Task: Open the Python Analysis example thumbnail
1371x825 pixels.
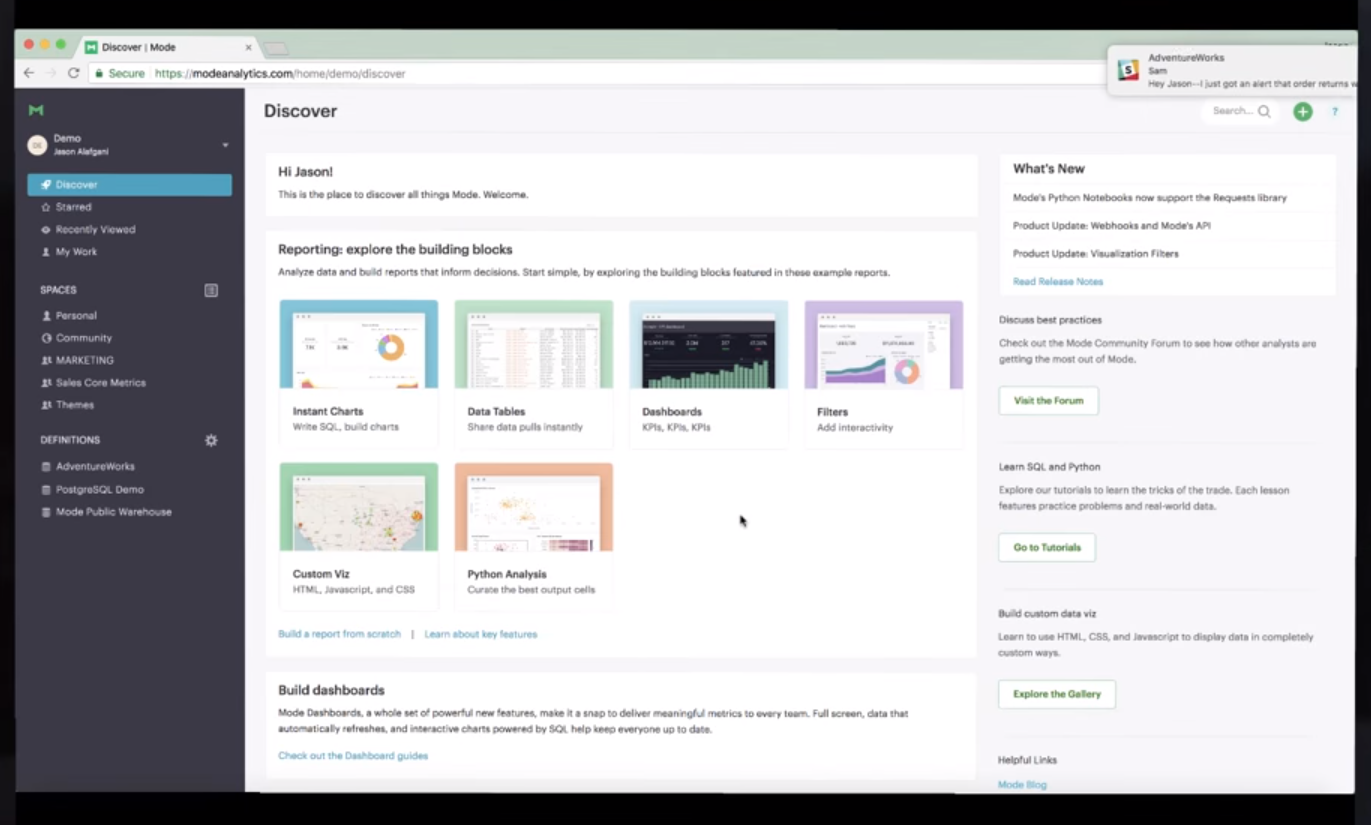Action: 534,507
